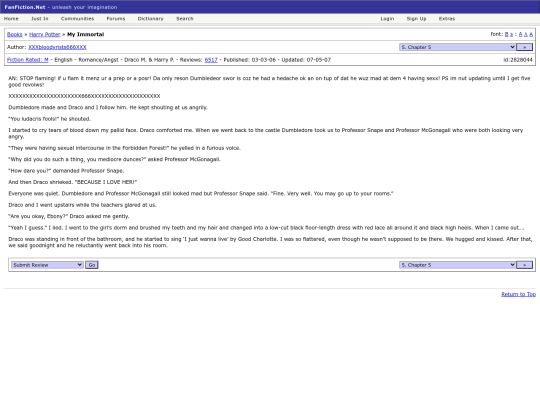Click the Updated: 07-05-07 text
The image size is (540, 405).
(x=306, y=60)
